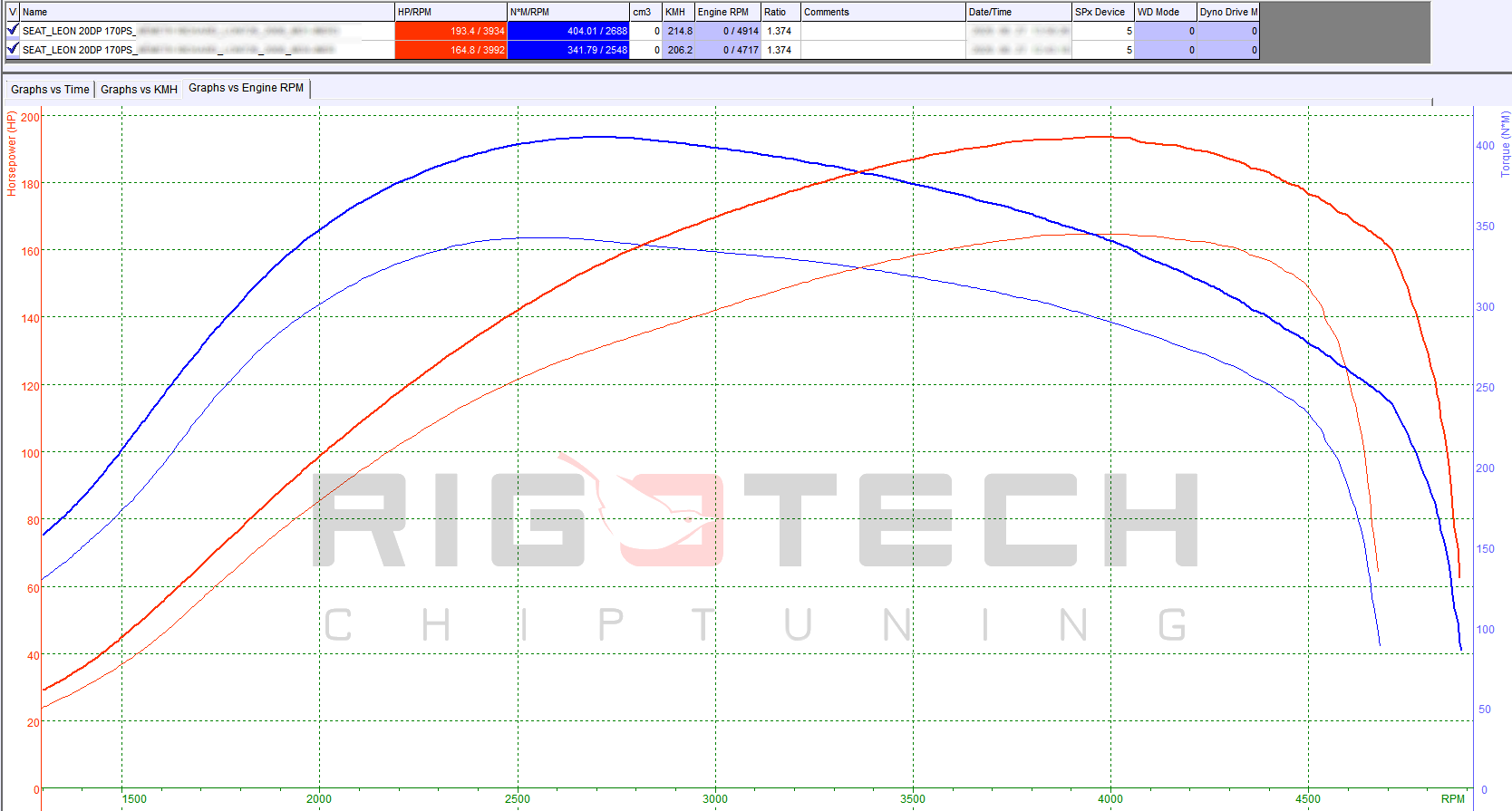
Task: Click the first row's blurred Date/Time cell
Action: coord(1019,31)
